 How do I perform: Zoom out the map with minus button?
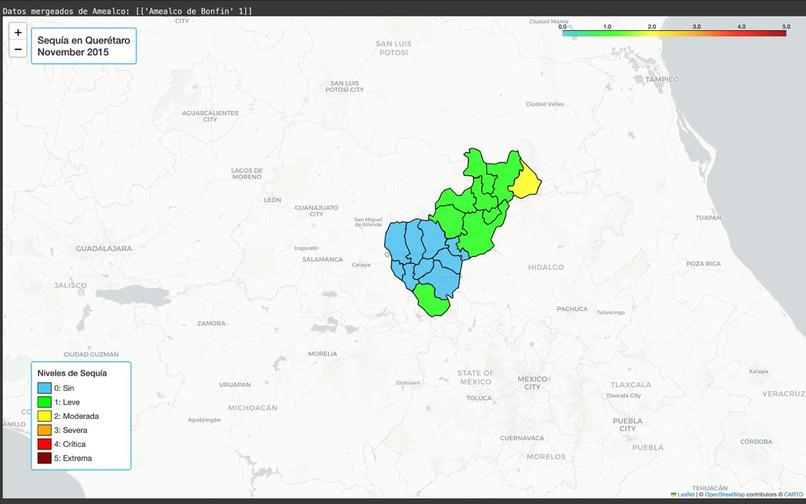[18, 49]
